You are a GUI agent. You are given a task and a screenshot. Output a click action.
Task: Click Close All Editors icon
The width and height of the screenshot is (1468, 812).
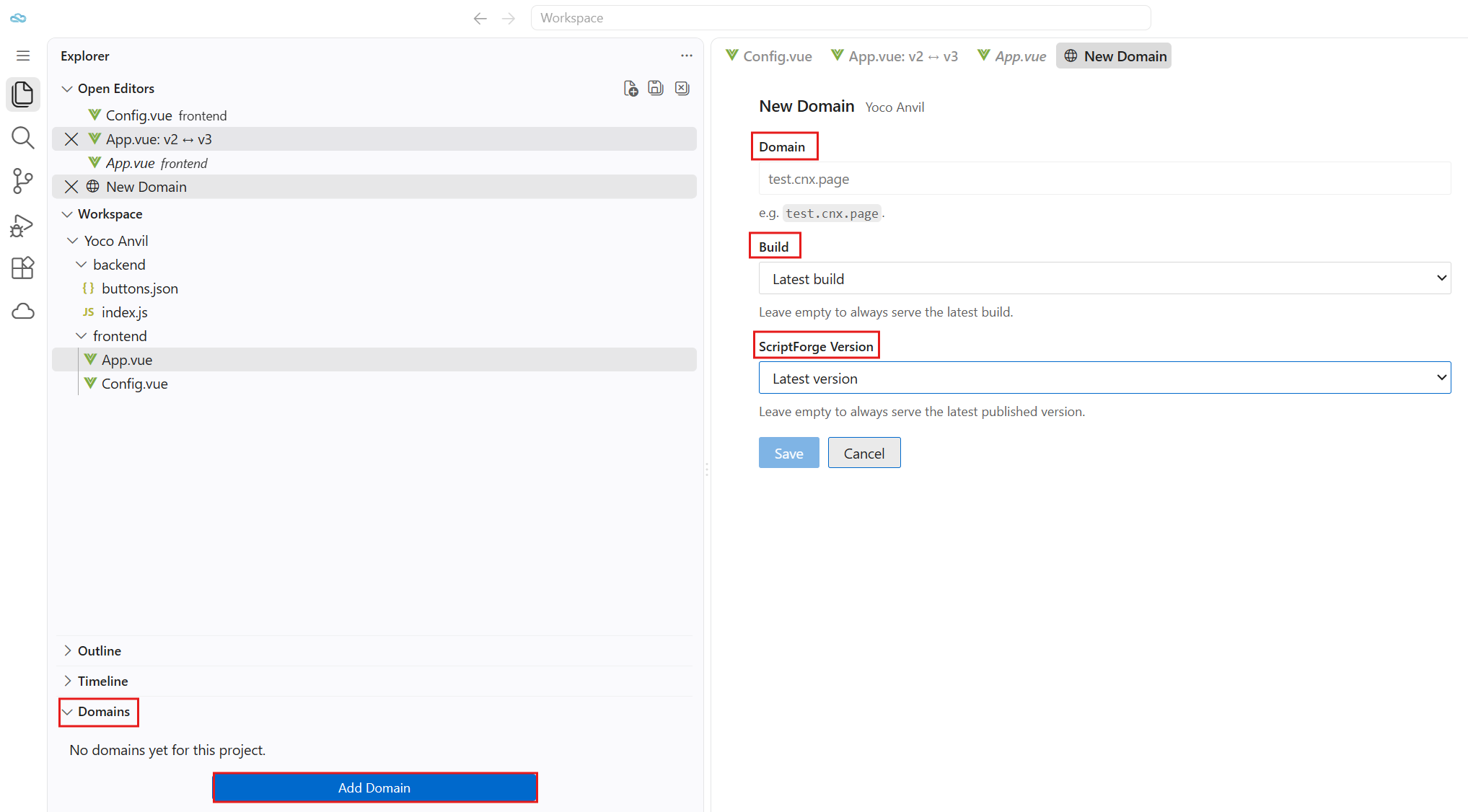(x=682, y=88)
